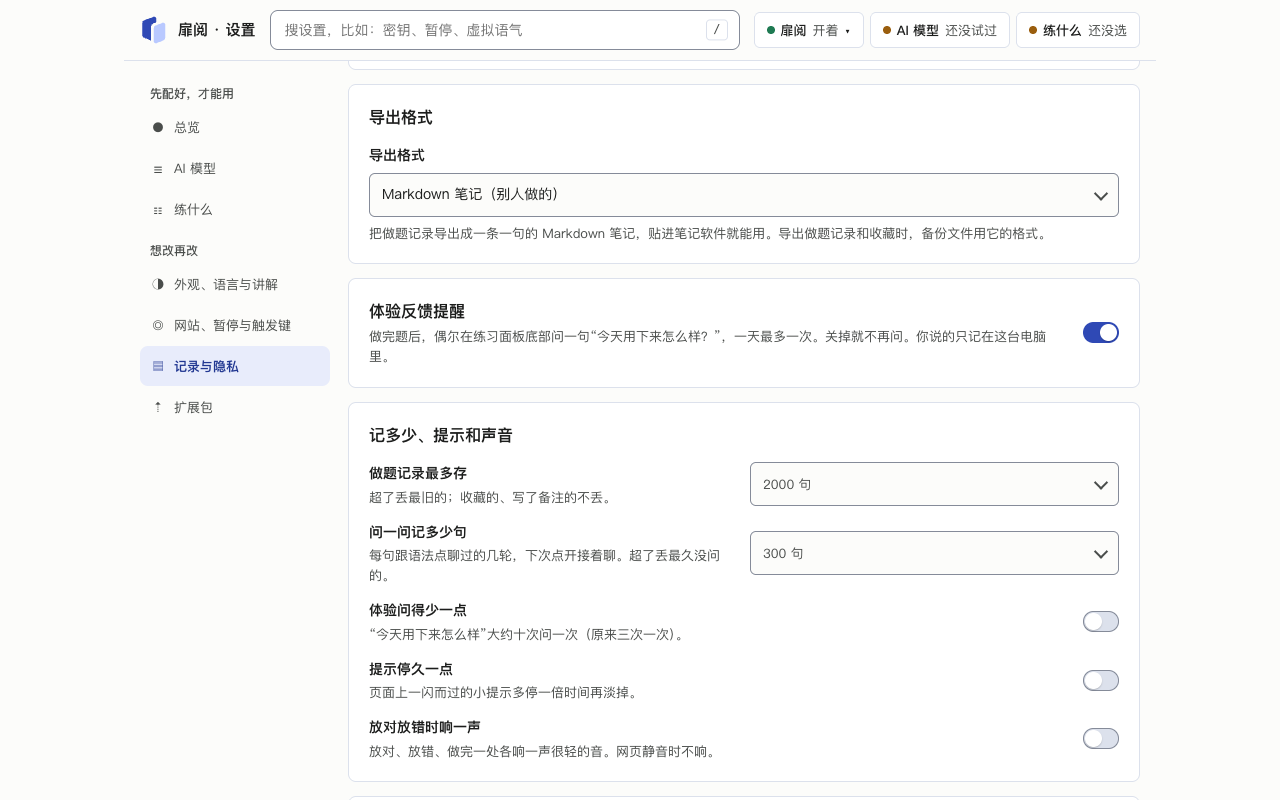Click the 练什么 还没选 status button

coord(1078,30)
